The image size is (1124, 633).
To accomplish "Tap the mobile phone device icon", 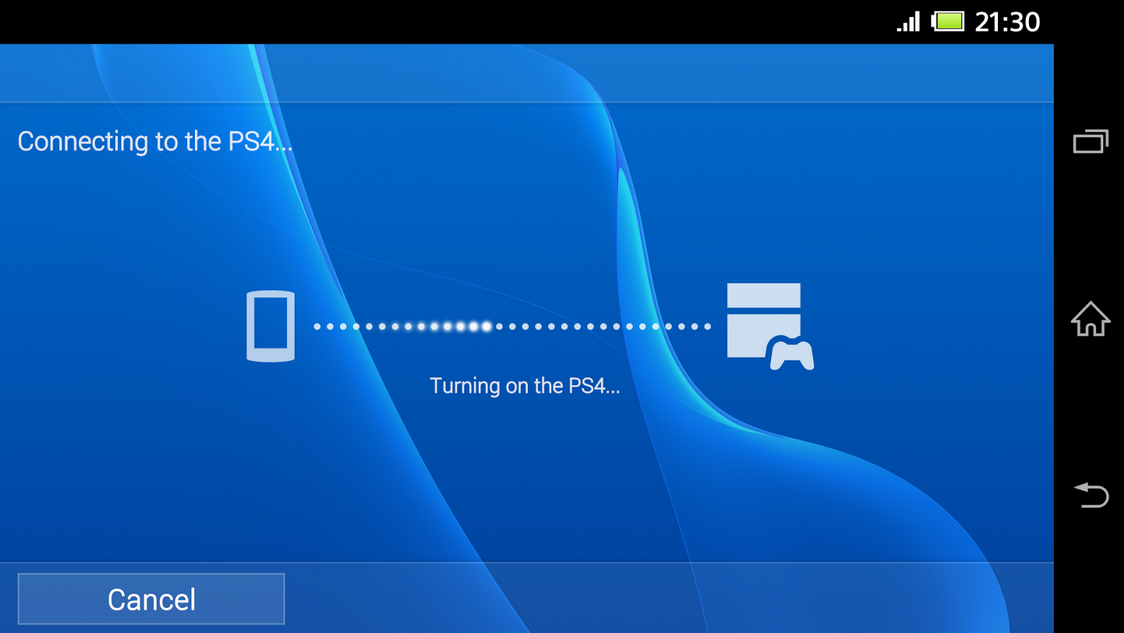I will [270, 326].
